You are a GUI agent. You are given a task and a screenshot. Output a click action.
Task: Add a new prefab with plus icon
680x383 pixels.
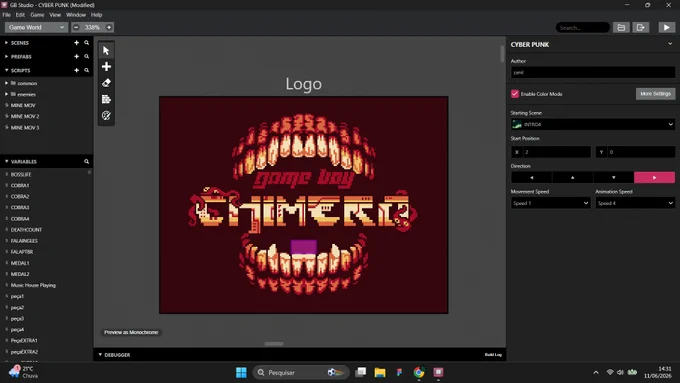[x=76, y=56]
